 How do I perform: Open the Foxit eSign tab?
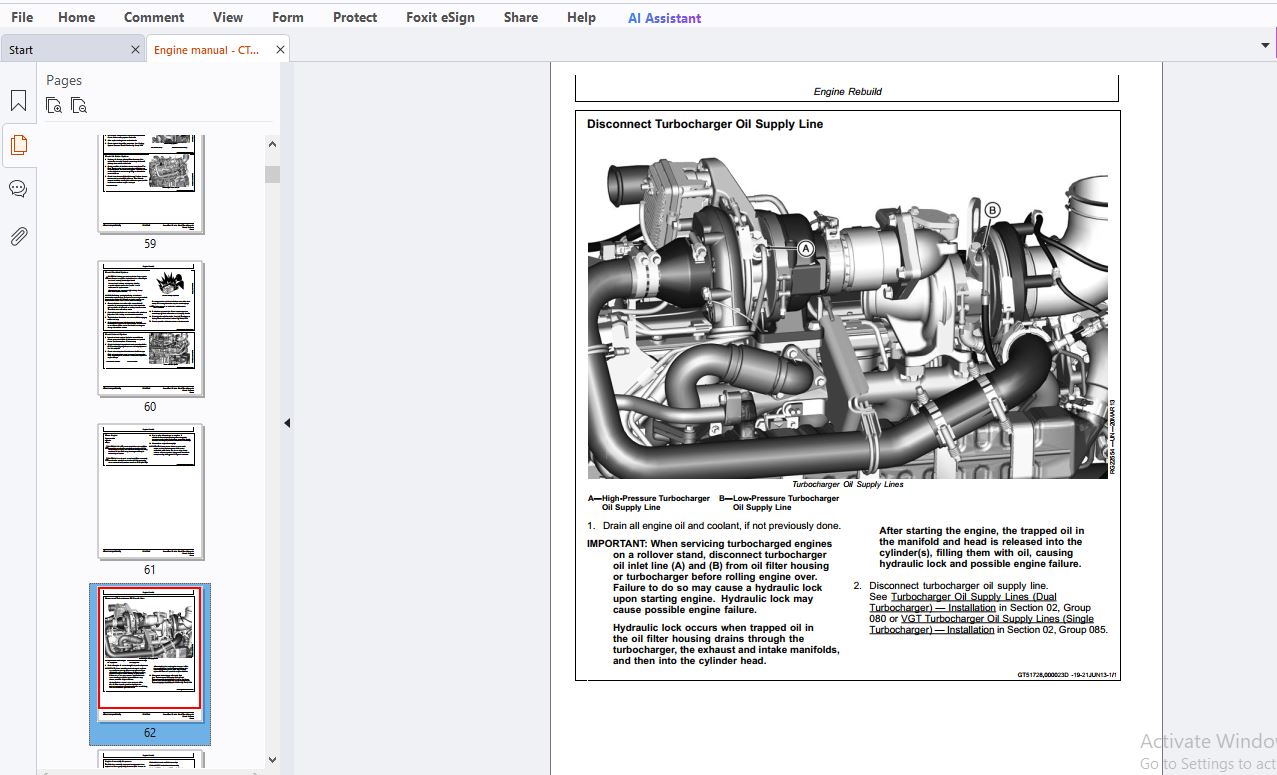click(x=440, y=17)
